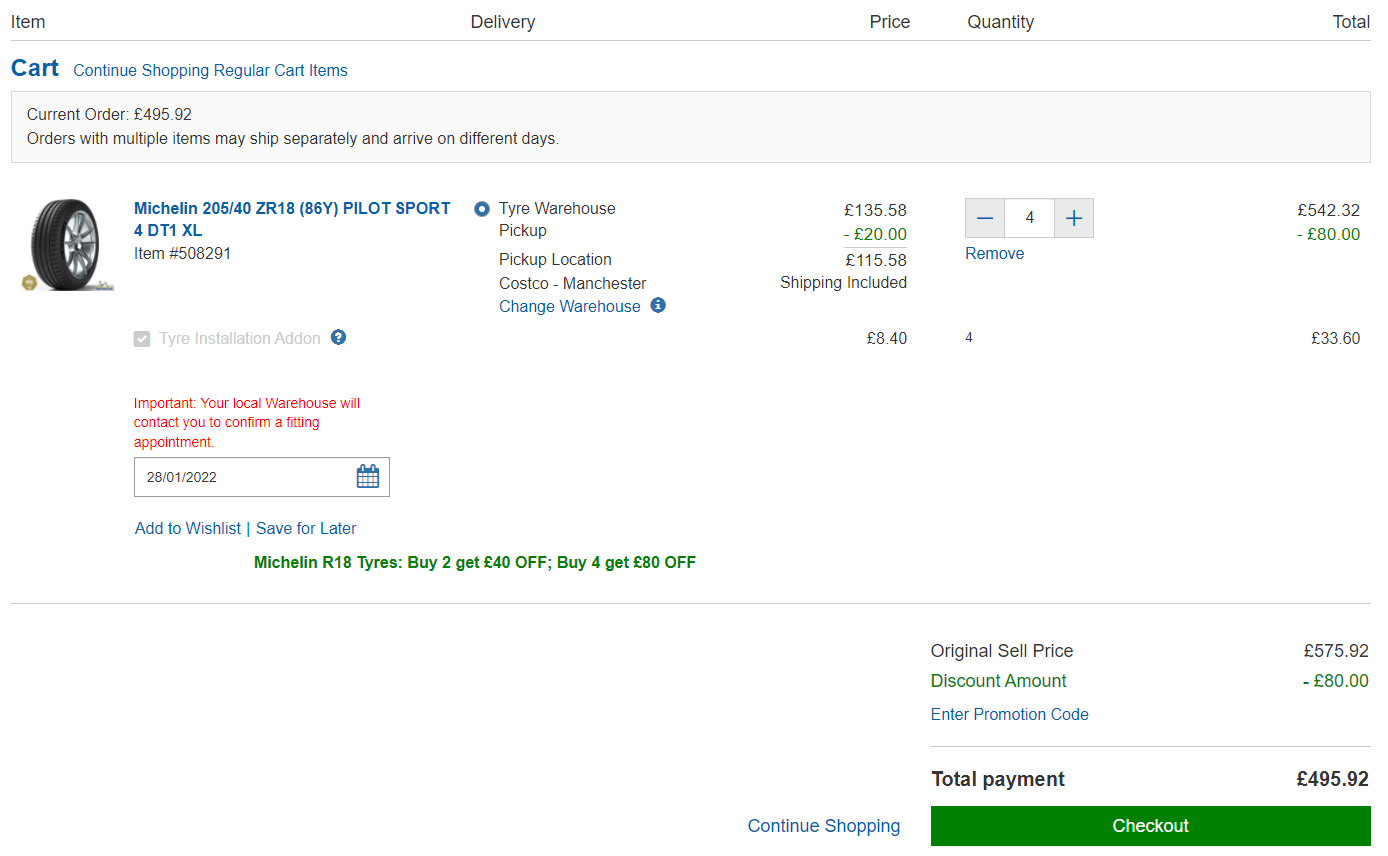Remove the tyre item from cart
Viewport: 1388px width, 856px height.
coord(994,253)
